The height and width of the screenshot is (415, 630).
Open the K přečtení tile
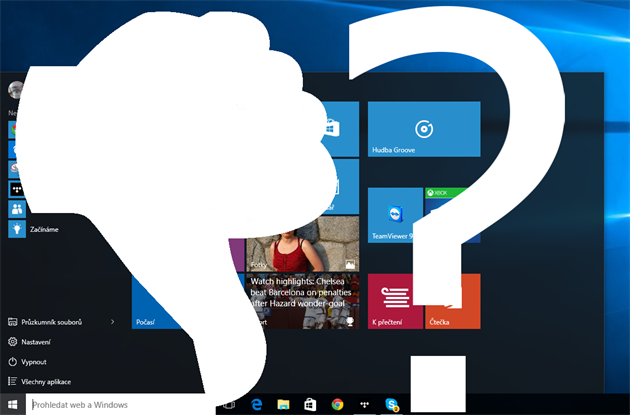click(x=395, y=301)
